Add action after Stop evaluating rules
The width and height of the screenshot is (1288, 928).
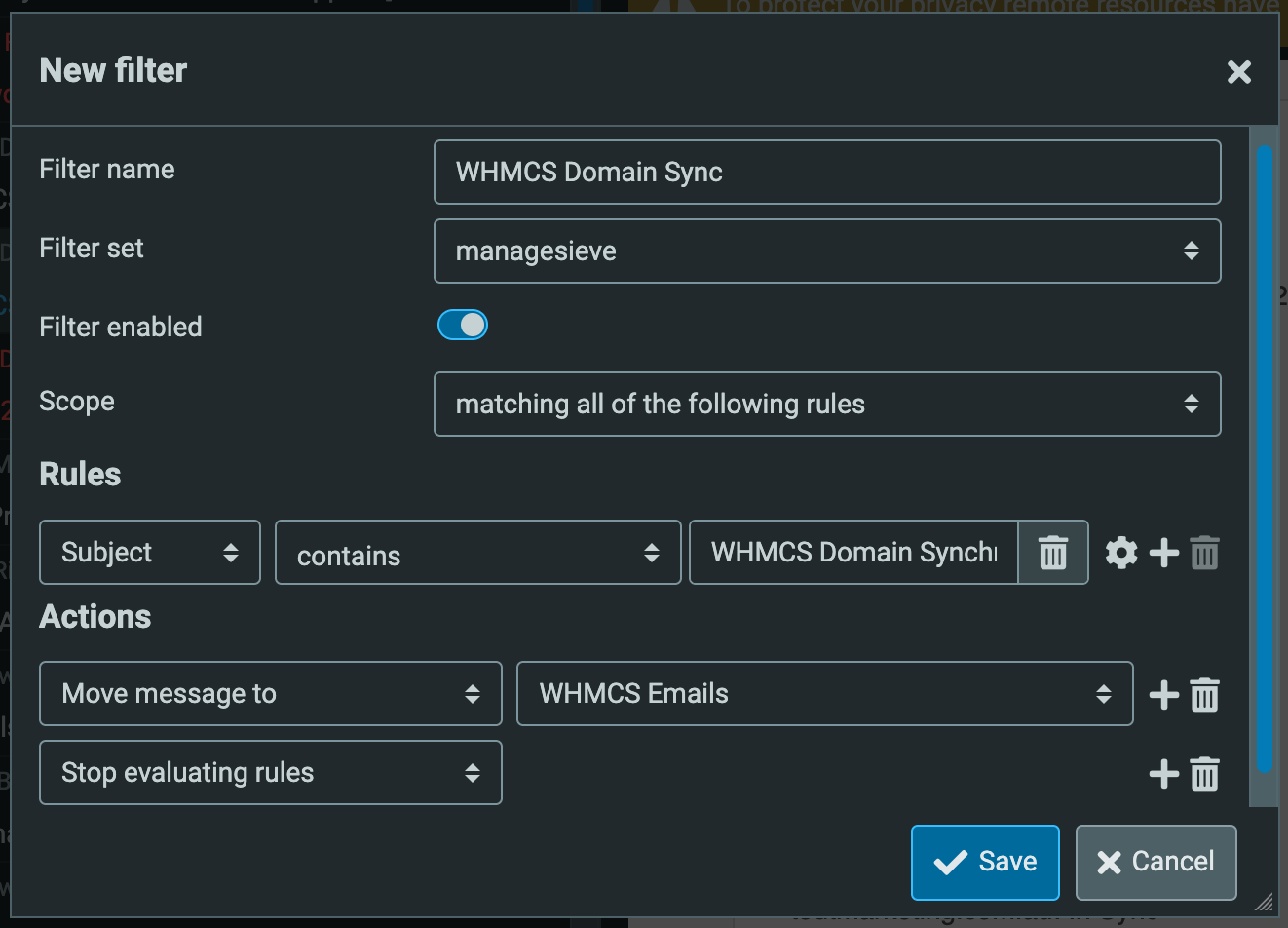1164,774
